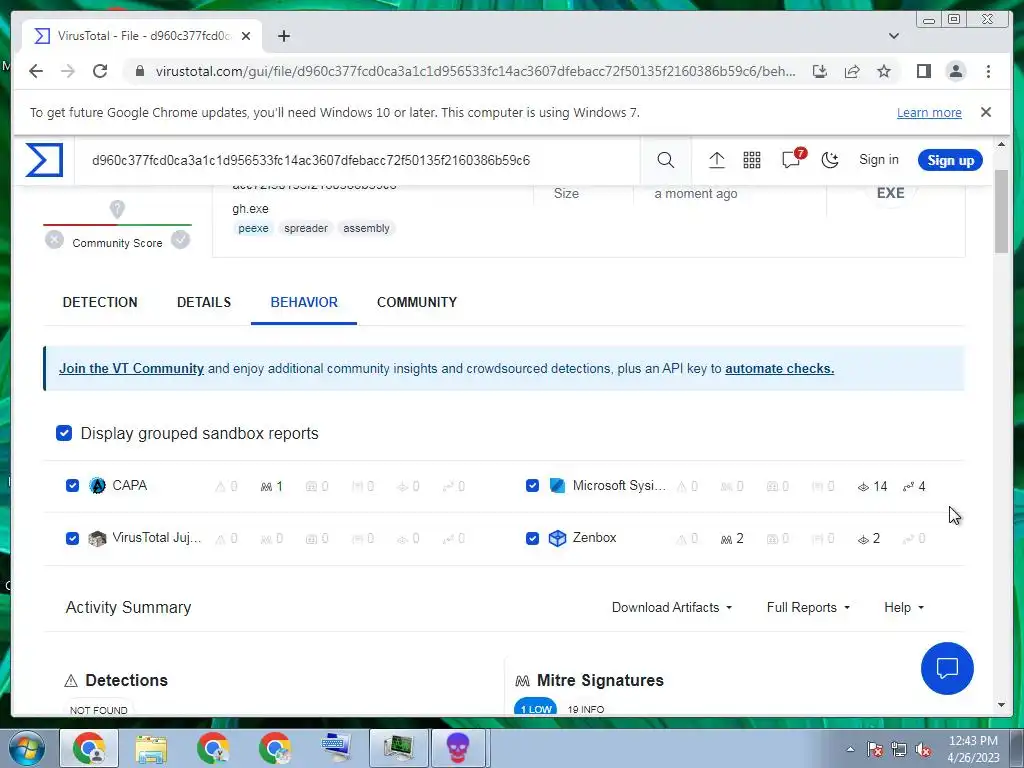Go back with the browser back arrow
Image resolution: width=1024 pixels, height=768 pixels.
pyautogui.click(x=36, y=71)
